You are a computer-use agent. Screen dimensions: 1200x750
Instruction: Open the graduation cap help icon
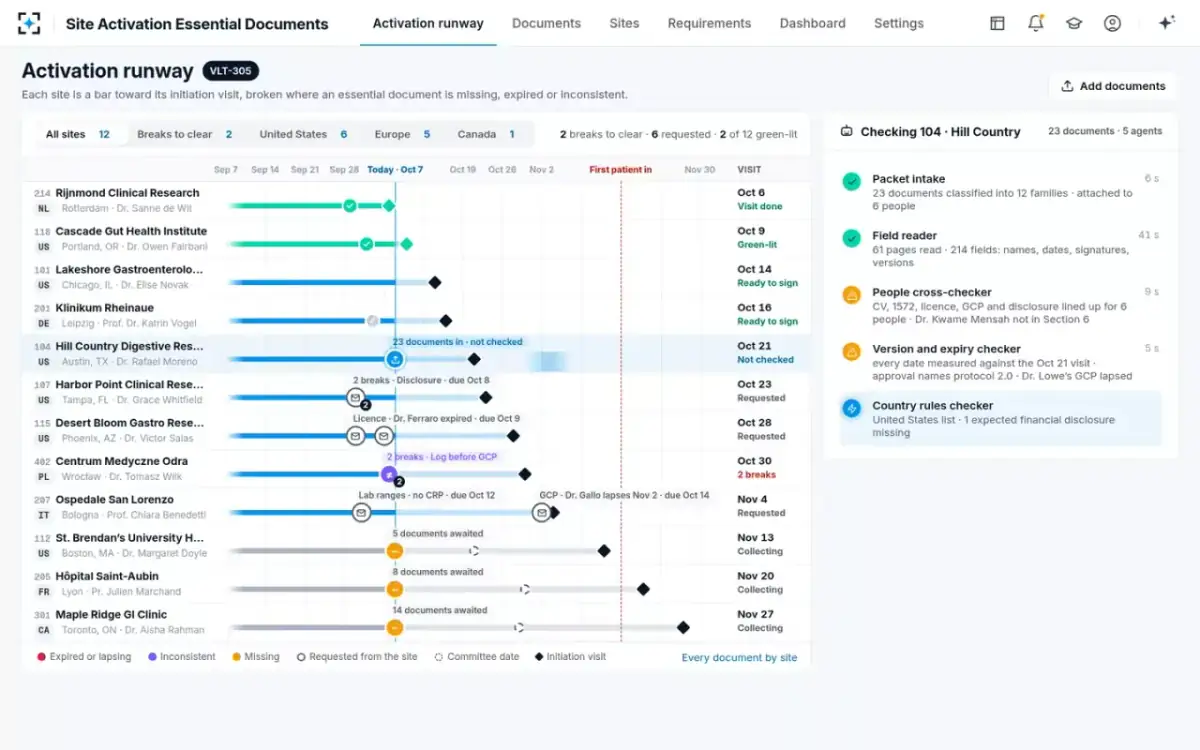tap(1074, 23)
